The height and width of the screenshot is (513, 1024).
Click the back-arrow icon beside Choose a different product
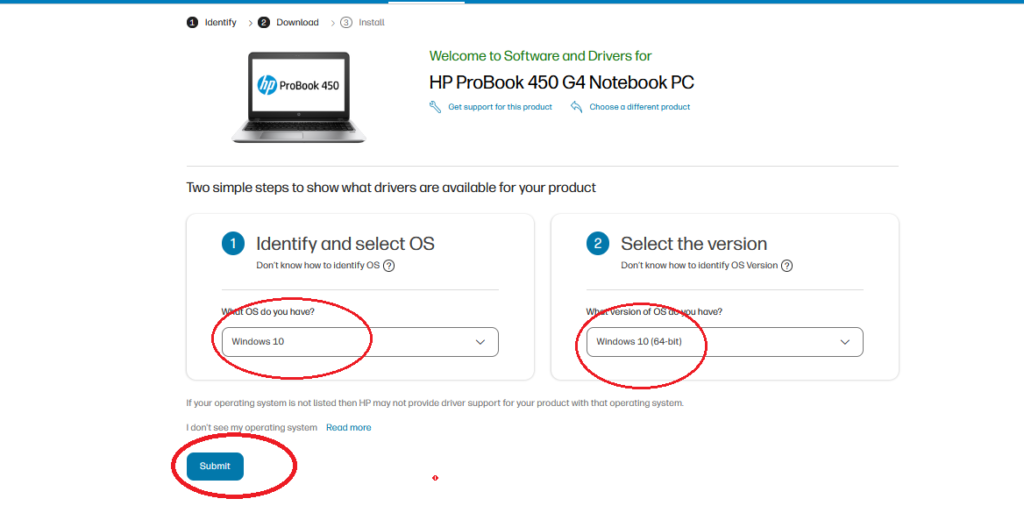tap(576, 106)
